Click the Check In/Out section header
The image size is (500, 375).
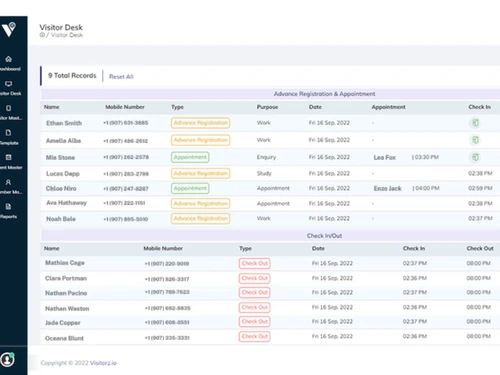tap(324, 236)
